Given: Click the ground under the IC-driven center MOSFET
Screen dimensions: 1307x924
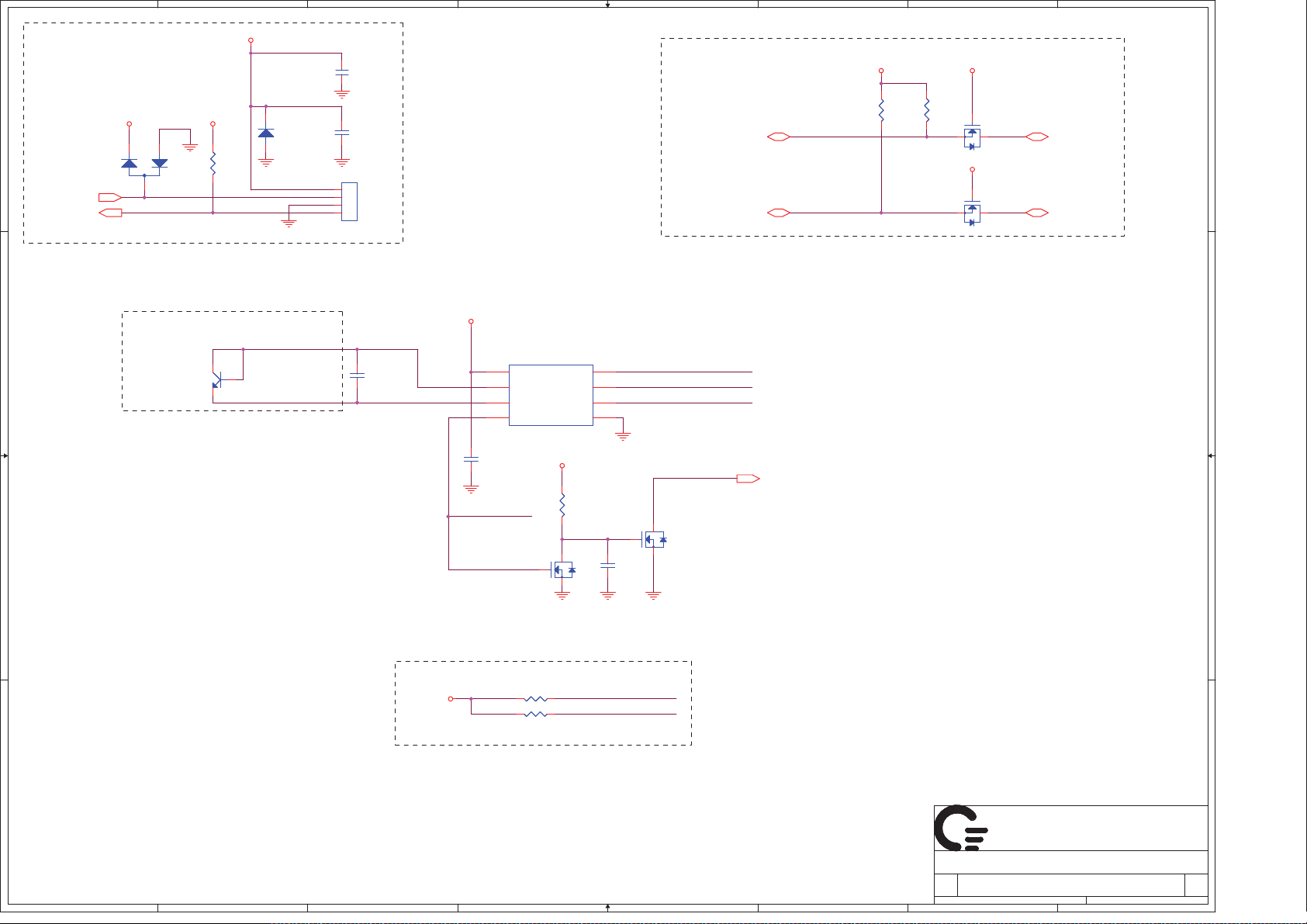Looking at the screenshot, I should [x=562, y=596].
